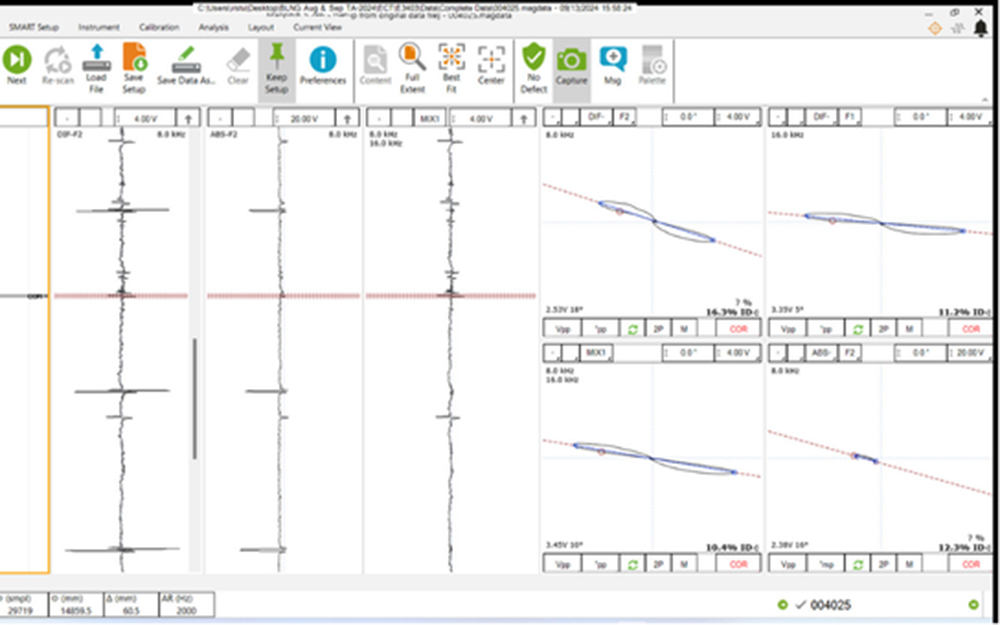The image size is (1000, 625).
Task: Click the green Next button
Action: tap(17, 64)
